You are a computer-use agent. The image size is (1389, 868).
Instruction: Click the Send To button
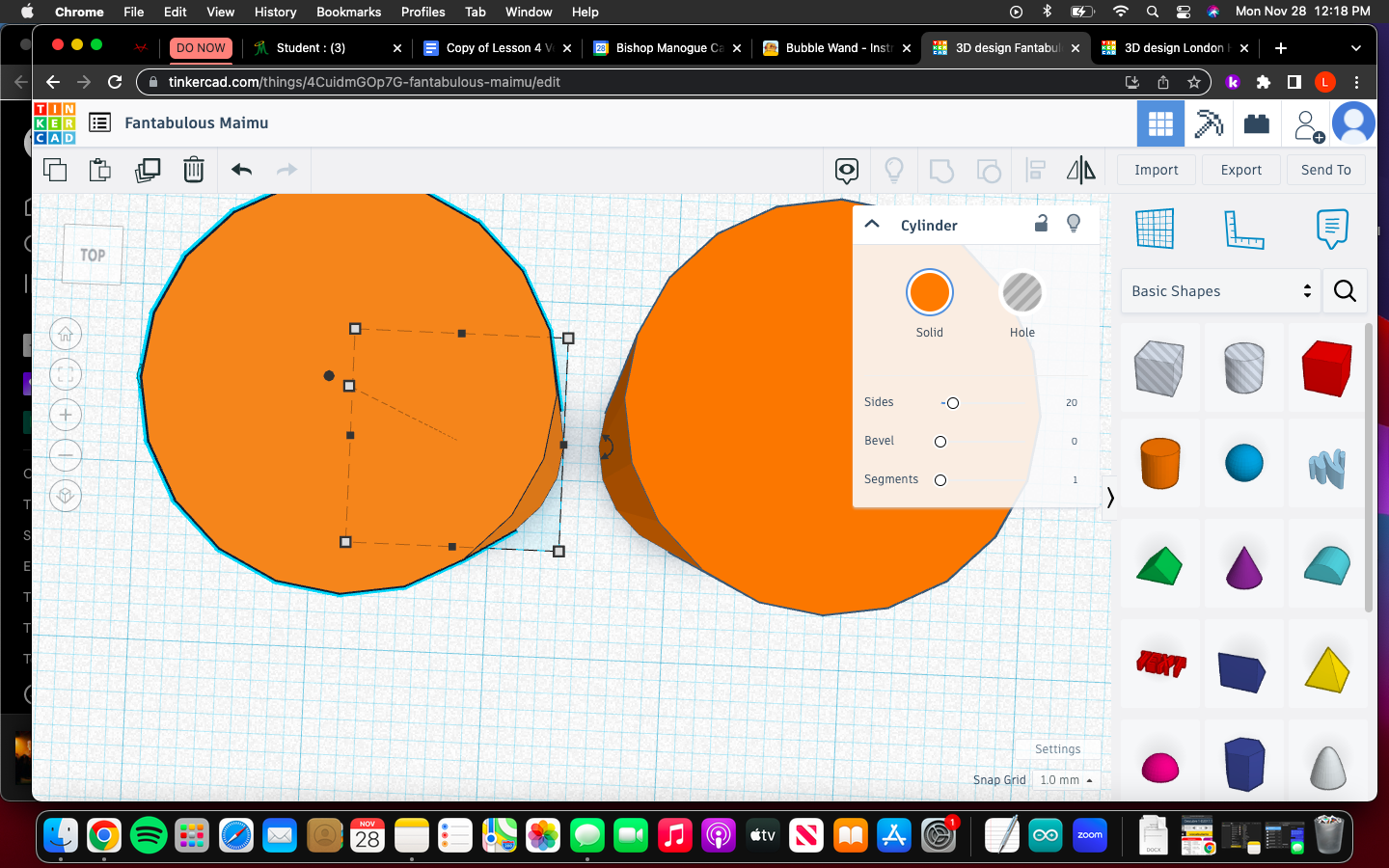[1326, 170]
